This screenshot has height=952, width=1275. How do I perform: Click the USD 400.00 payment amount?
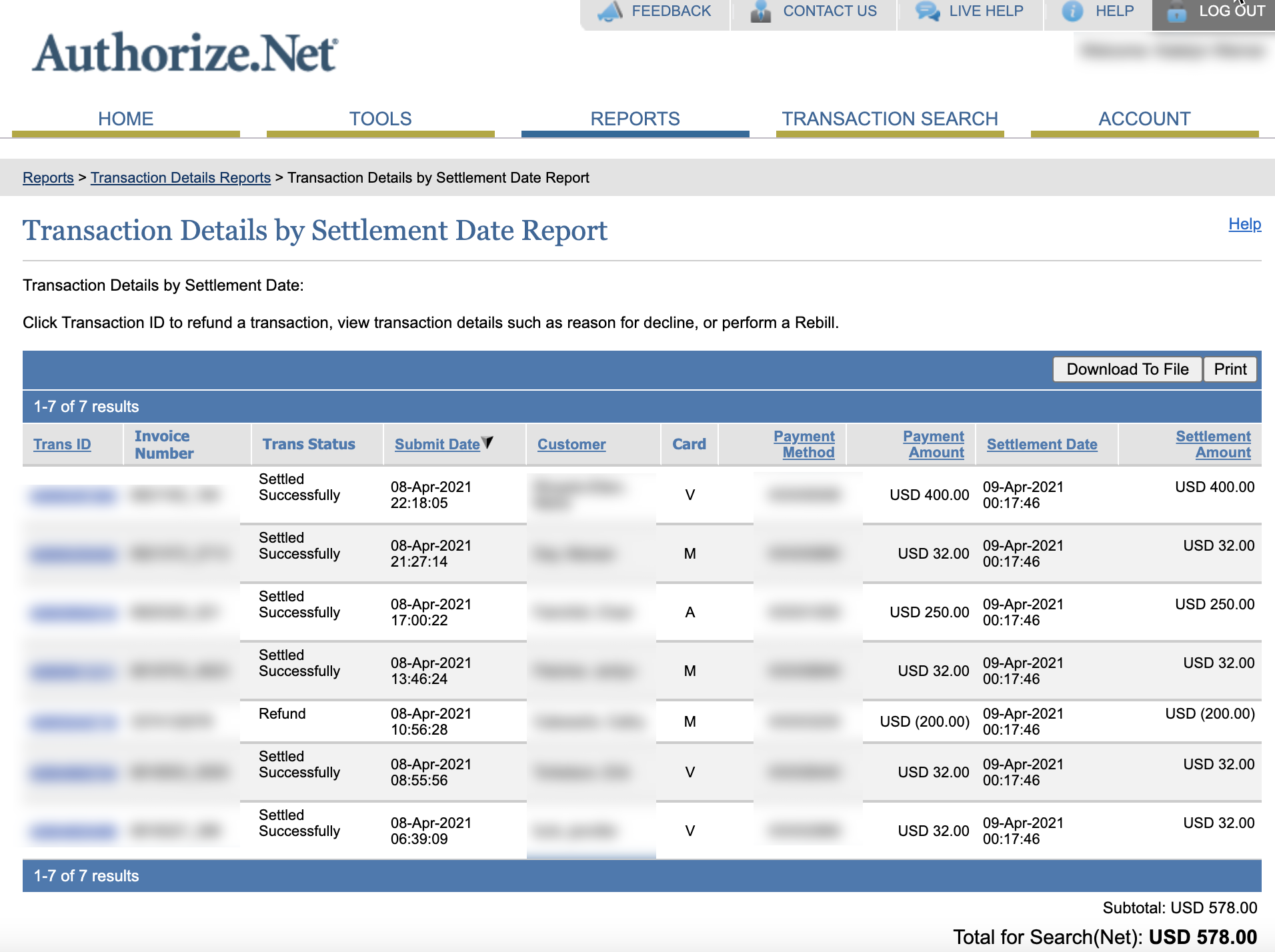coord(930,495)
